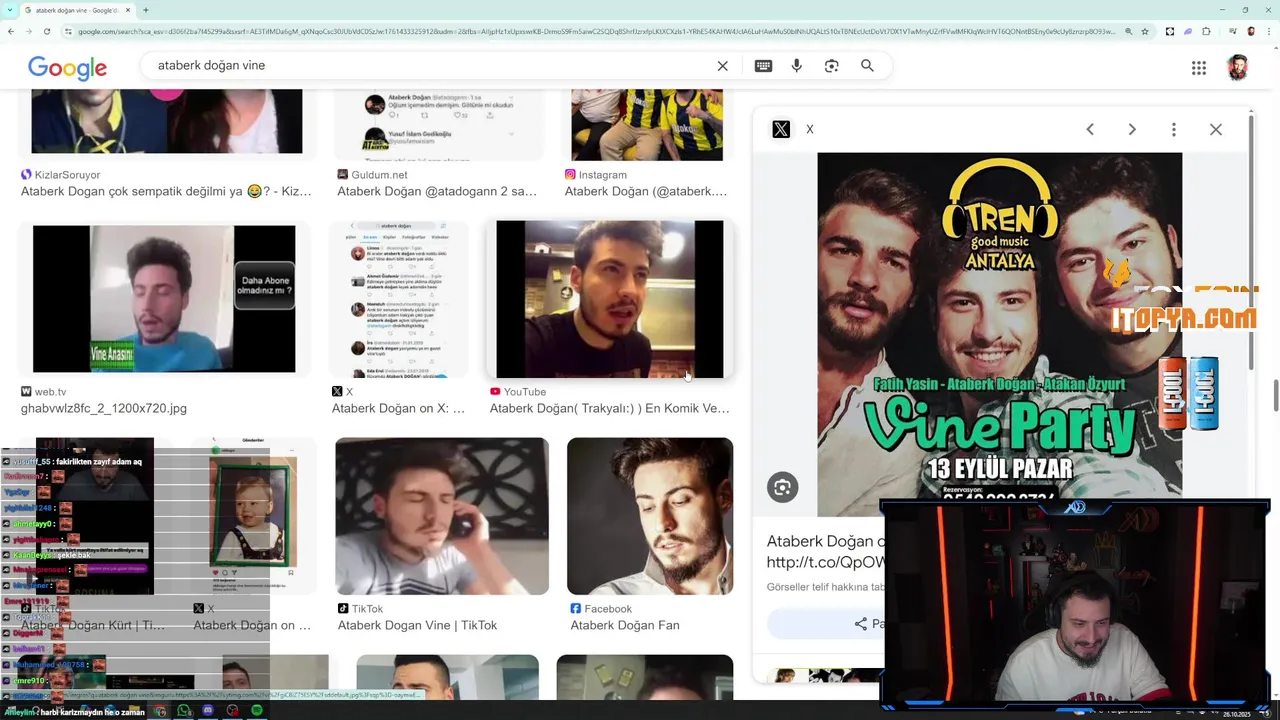Open Spotify from the taskbar
1280x720 pixels.
[x=257, y=711]
